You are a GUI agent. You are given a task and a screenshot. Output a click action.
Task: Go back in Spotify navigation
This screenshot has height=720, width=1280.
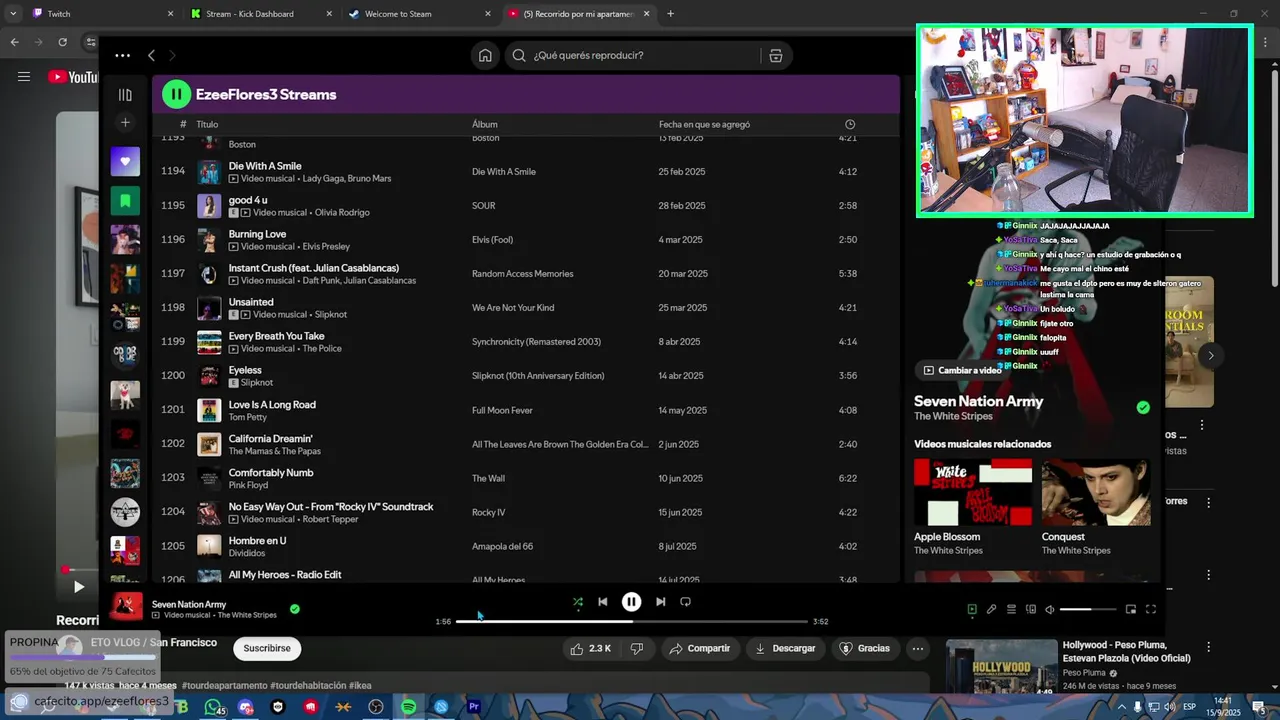[151, 56]
